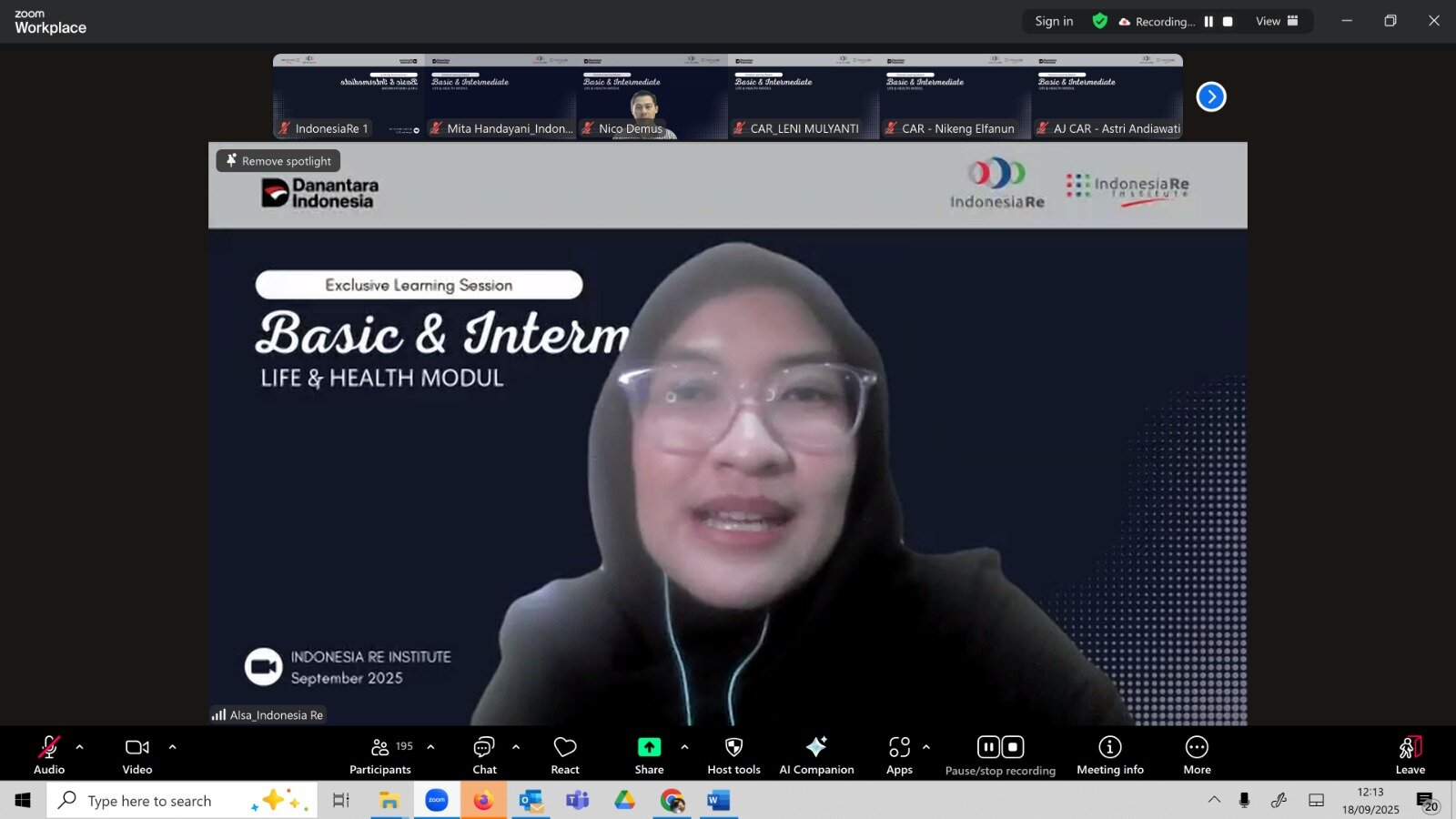Open the View layout menu

click(1277, 22)
